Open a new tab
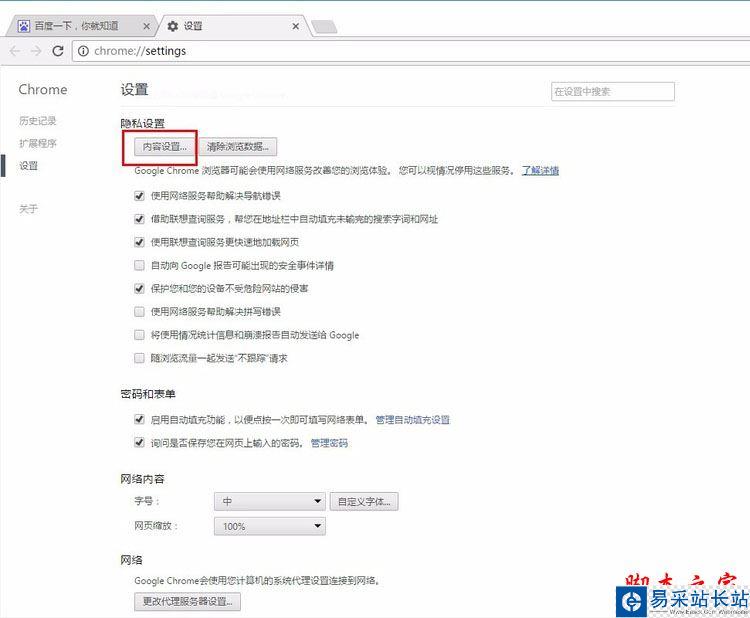Screen dimensions: 750x618 coord(324,26)
